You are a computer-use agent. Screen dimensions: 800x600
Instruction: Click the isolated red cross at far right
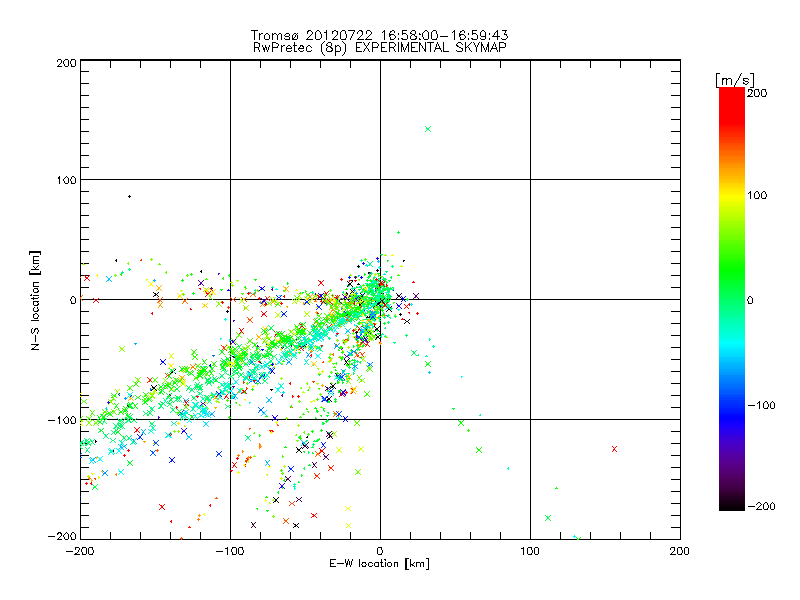click(614, 449)
